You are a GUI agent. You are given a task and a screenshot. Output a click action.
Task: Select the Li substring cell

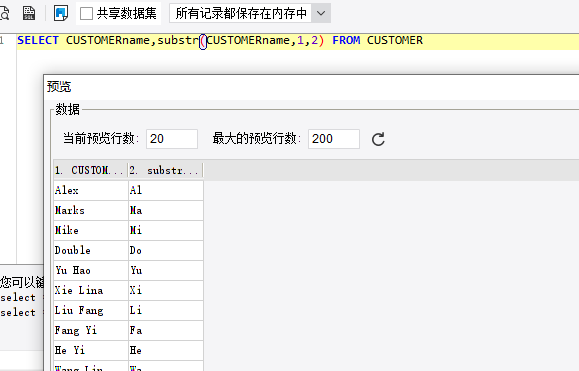[166, 310]
